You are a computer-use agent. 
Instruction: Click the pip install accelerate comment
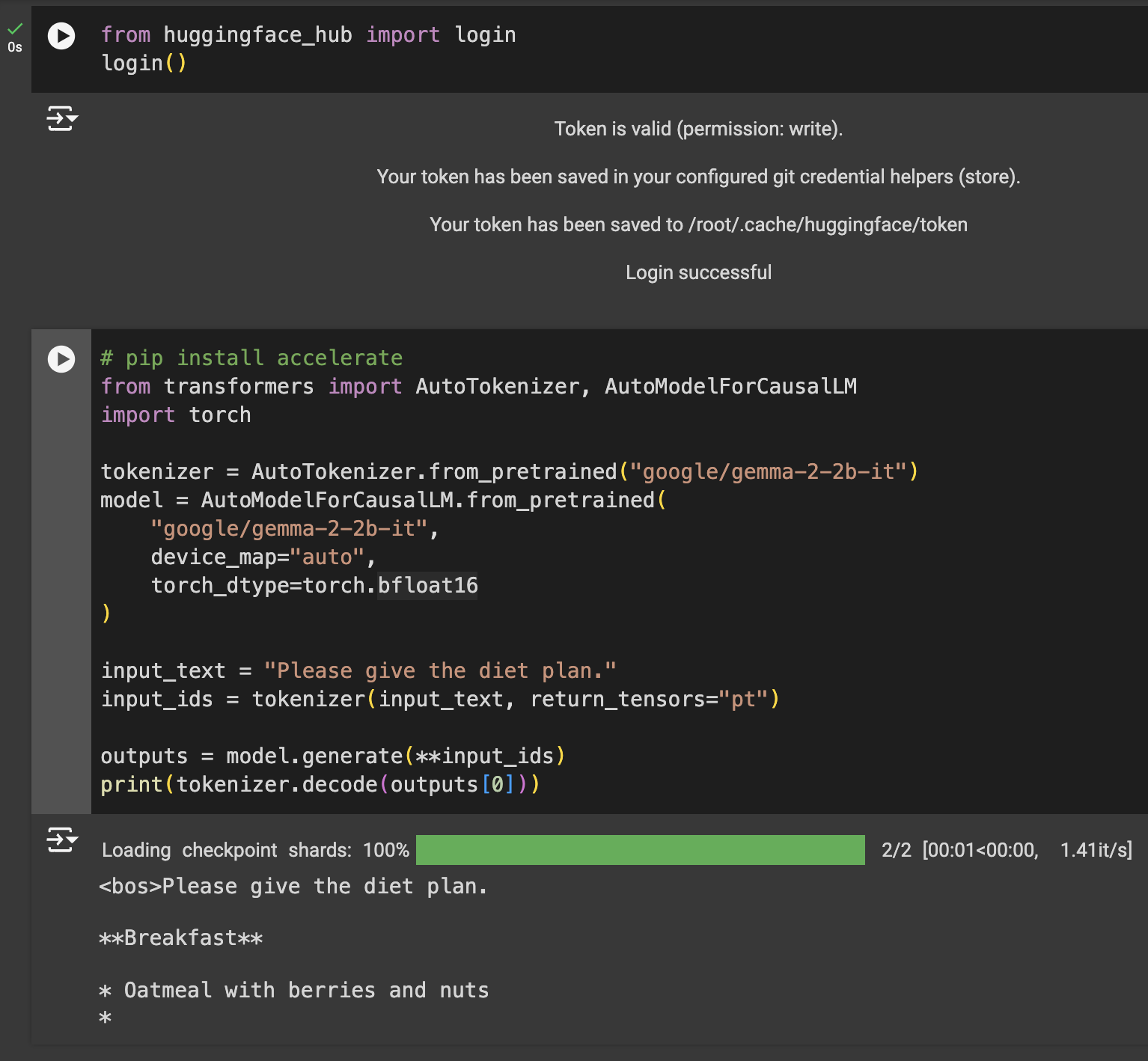(251, 358)
